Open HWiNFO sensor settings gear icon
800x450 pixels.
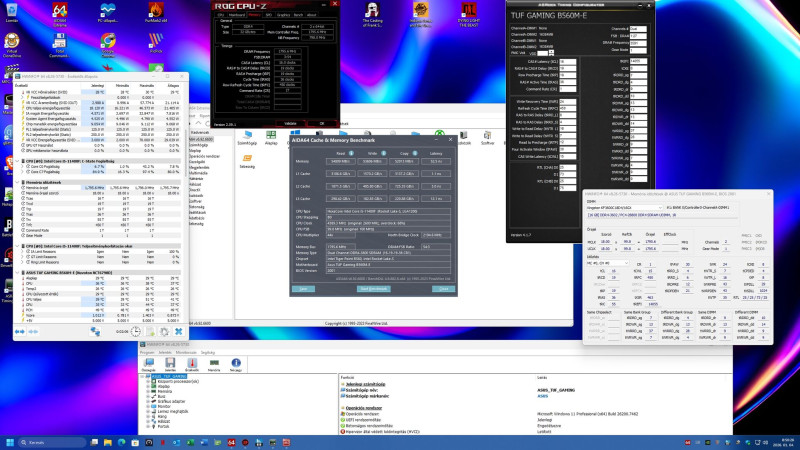pyautogui.click(x=164, y=332)
